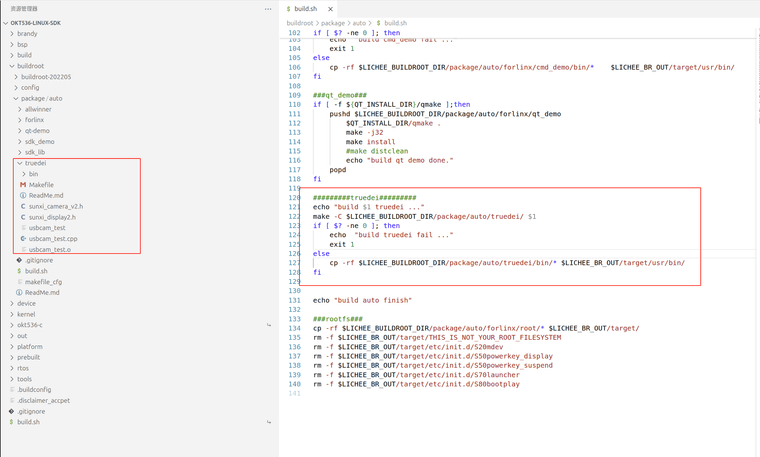The width and height of the screenshot is (760, 457).
Task: Open the .disclaimer_accpet file
Action: coord(40,400)
